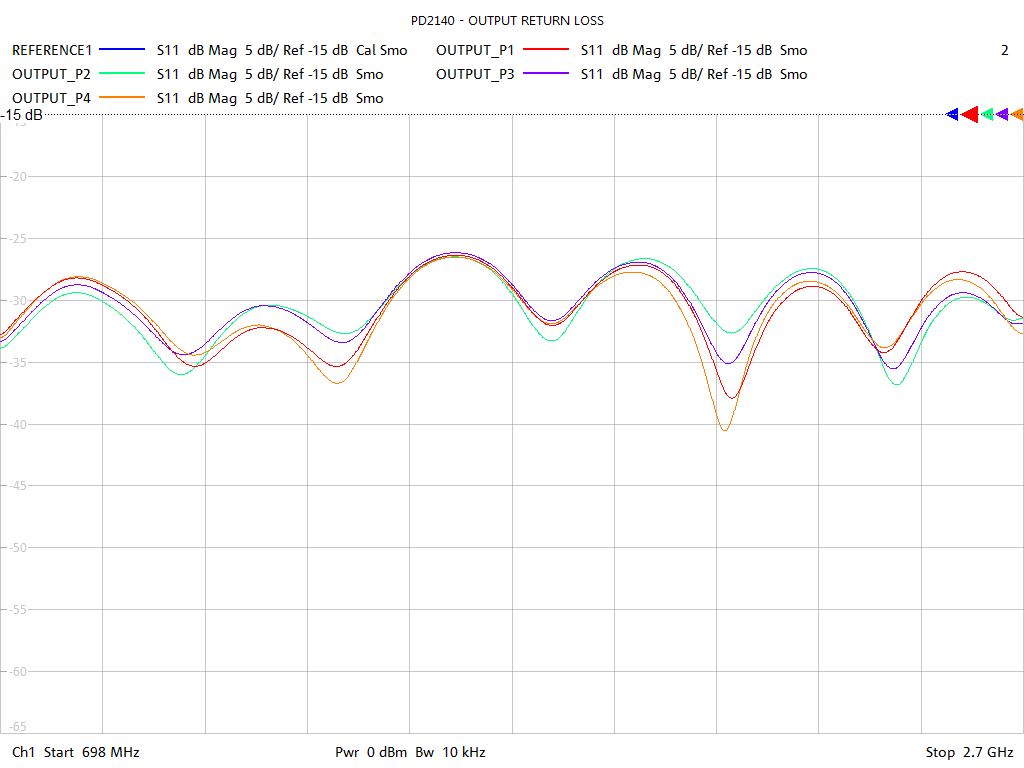
Task: Click the purple OUTPUT_P3 reference marker triangle
Action: (1002, 114)
